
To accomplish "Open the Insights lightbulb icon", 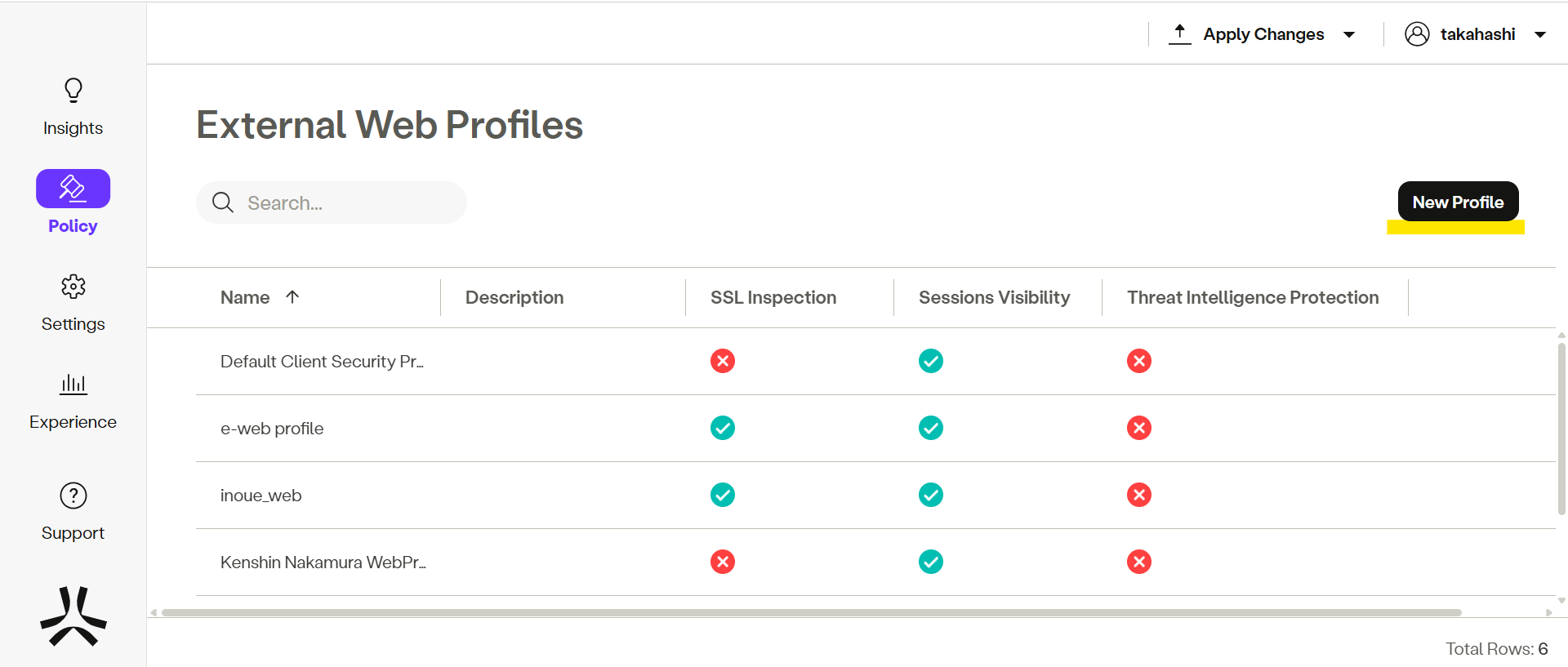I will [x=73, y=91].
